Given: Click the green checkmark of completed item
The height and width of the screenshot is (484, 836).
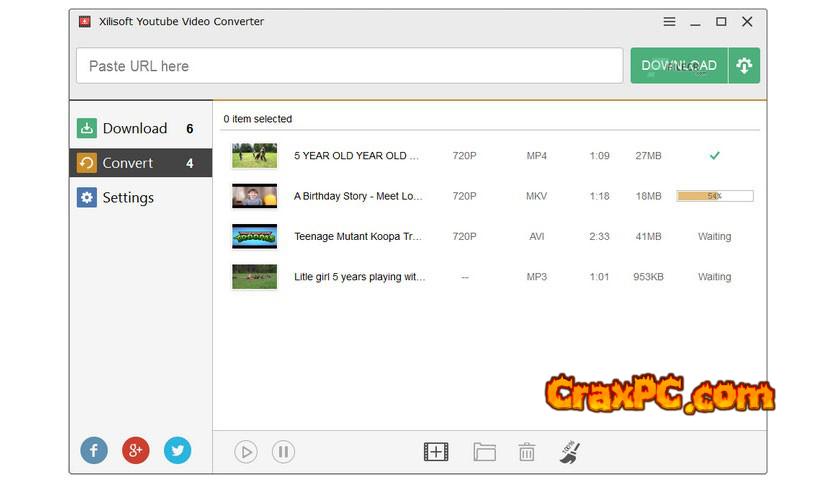Looking at the screenshot, I should [x=714, y=156].
